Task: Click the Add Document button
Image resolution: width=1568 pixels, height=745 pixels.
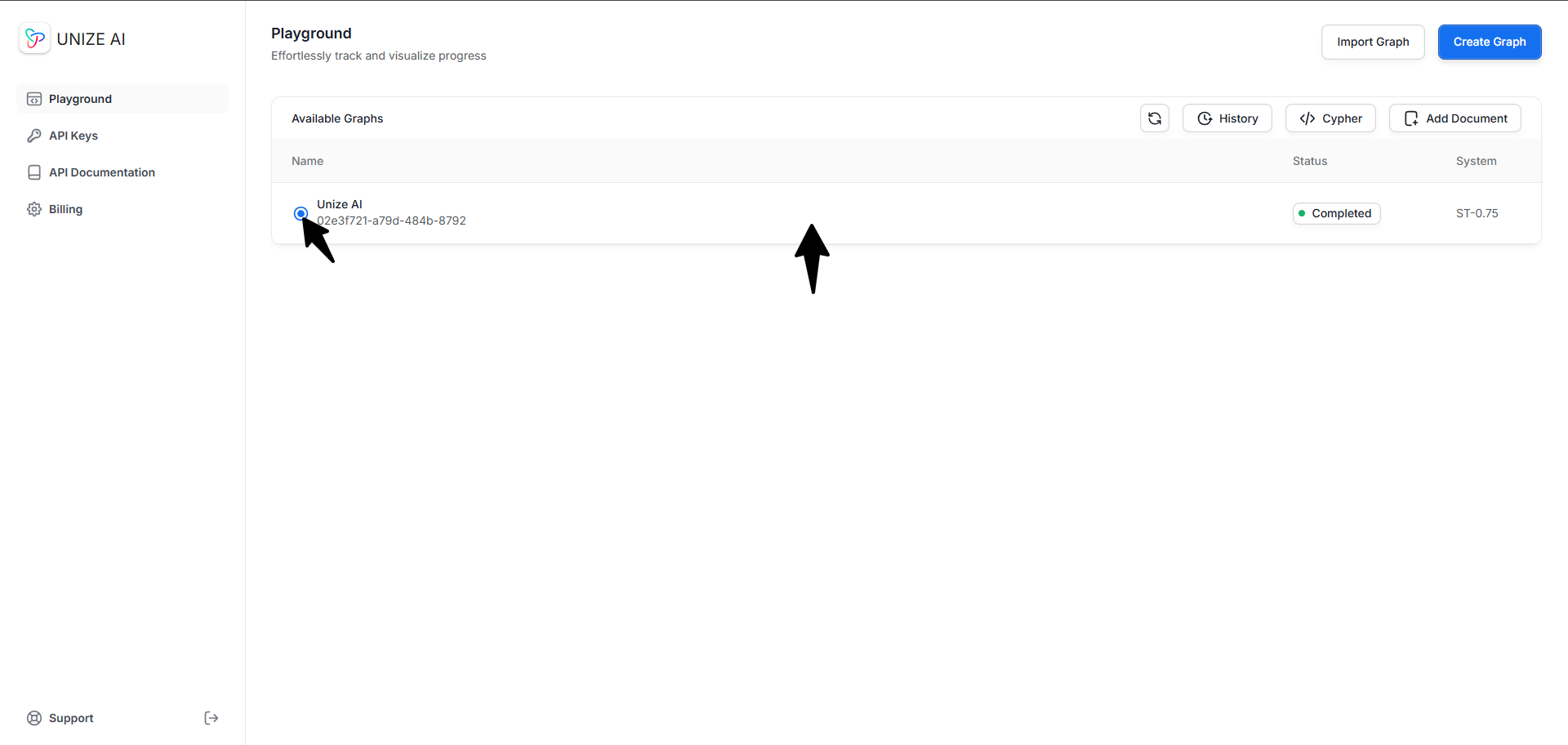Action: (1455, 118)
